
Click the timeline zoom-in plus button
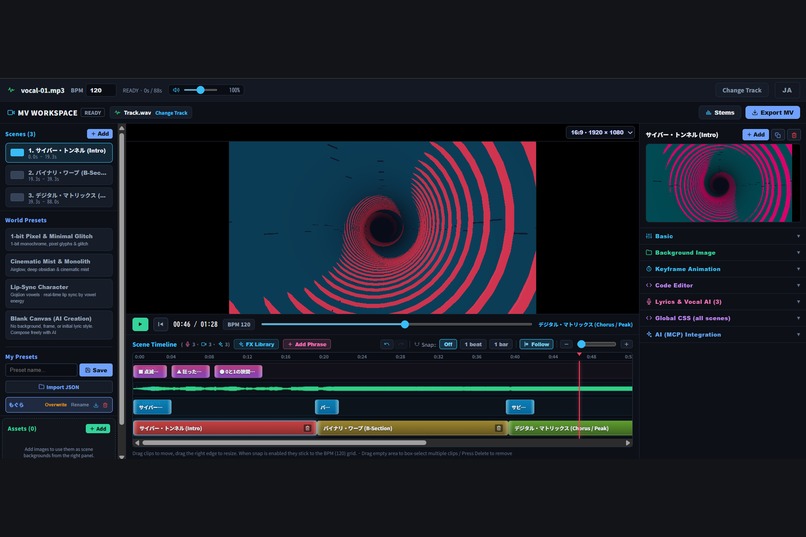click(626, 344)
